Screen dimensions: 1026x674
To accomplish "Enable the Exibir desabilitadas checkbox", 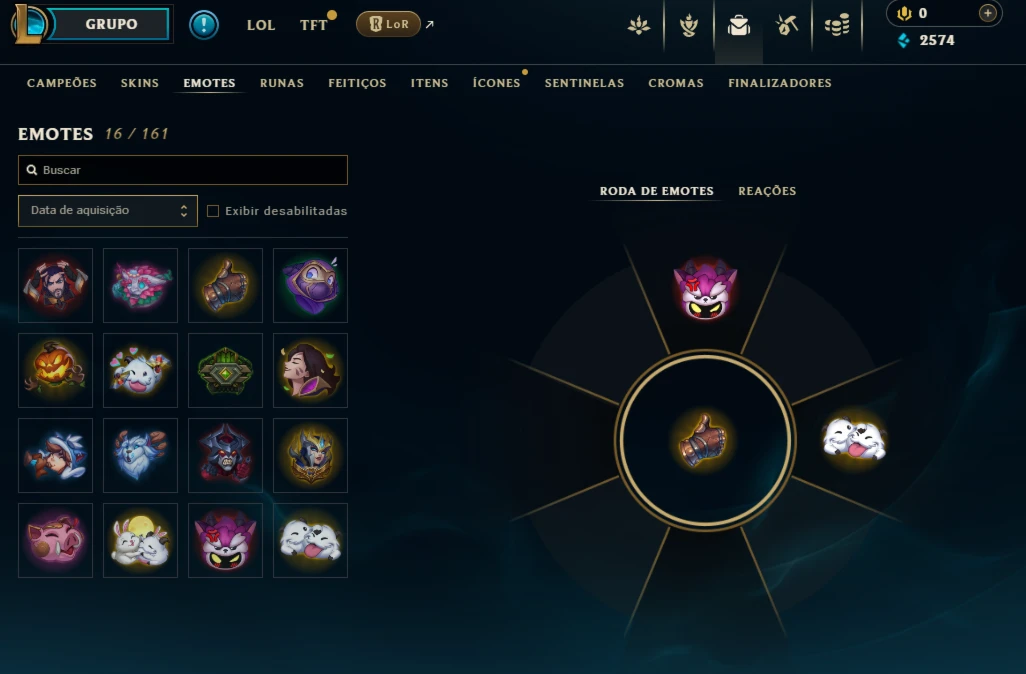I will coord(213,211).
